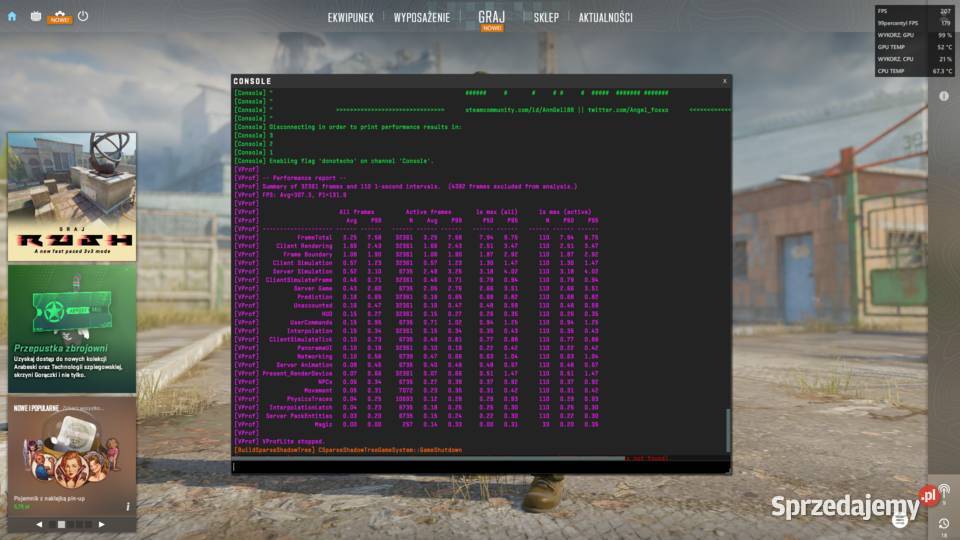Click the info icon on right sidebar
The height and width of the screenshot is (540, 960).
point(943,96)
